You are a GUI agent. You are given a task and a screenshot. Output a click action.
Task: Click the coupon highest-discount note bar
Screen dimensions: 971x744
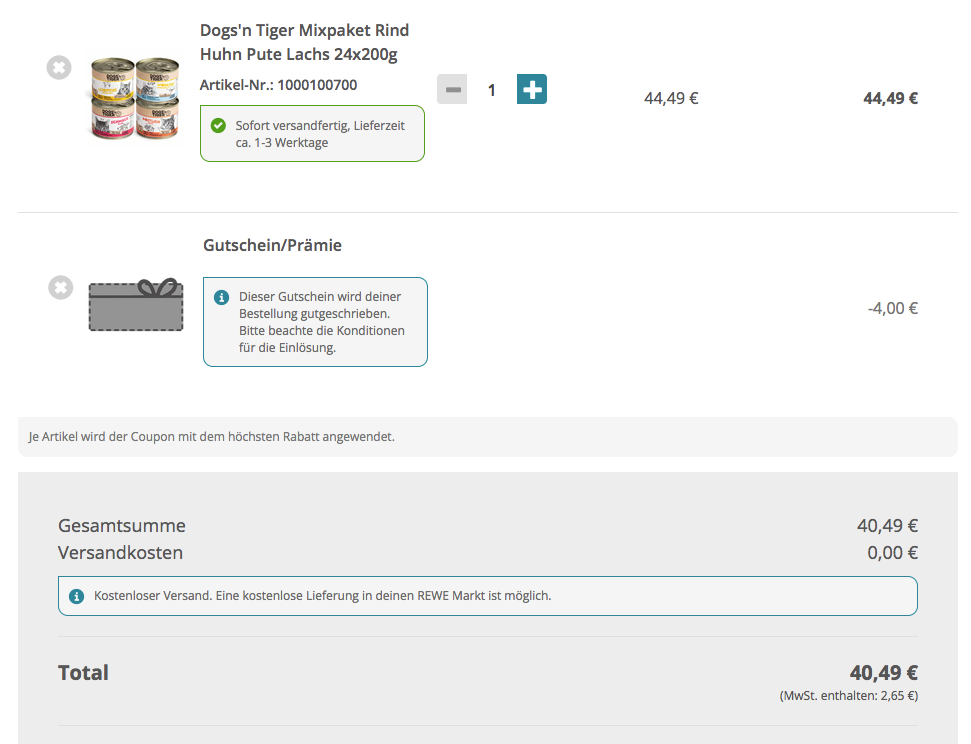point(487,437)
